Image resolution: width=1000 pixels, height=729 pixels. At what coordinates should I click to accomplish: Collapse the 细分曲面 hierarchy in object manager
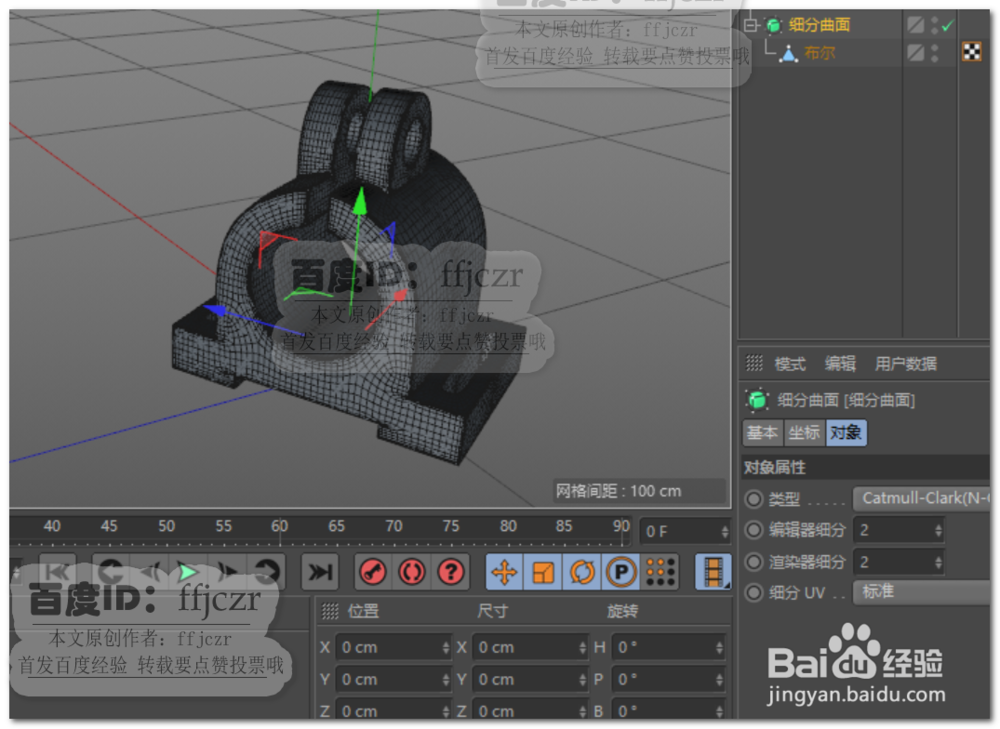pos(749,24)
